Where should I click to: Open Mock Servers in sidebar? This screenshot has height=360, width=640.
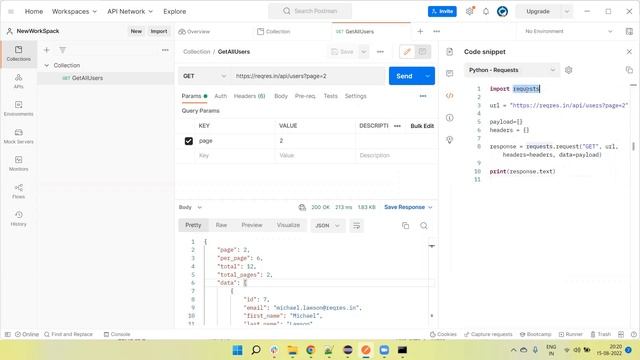point(18,136)
